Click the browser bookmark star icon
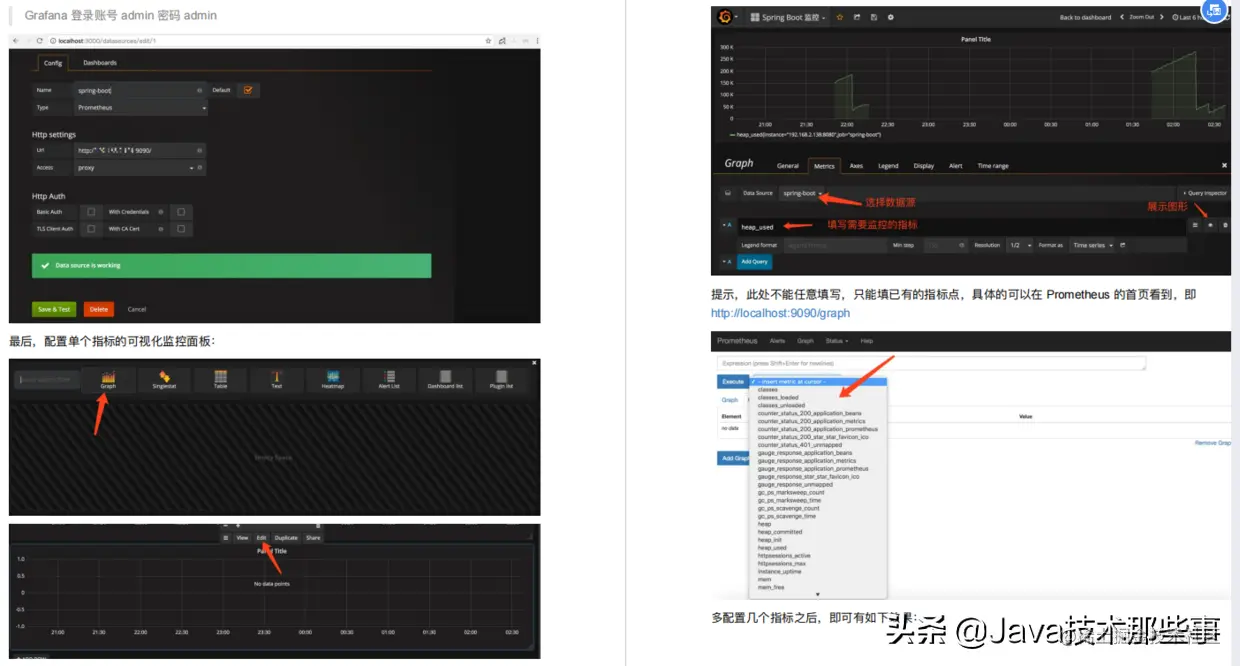1240x666 pixels. click(488, 41)
